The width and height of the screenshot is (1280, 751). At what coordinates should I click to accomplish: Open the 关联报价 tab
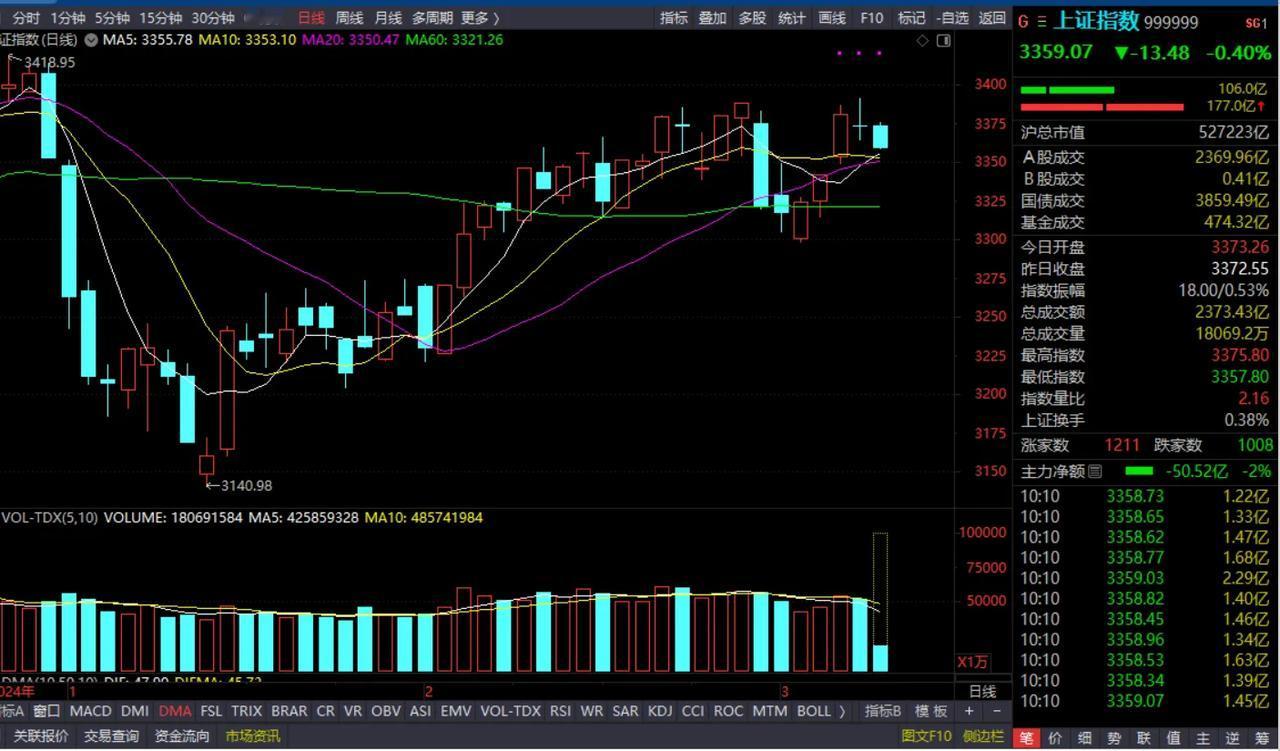(x=41, y=737)
